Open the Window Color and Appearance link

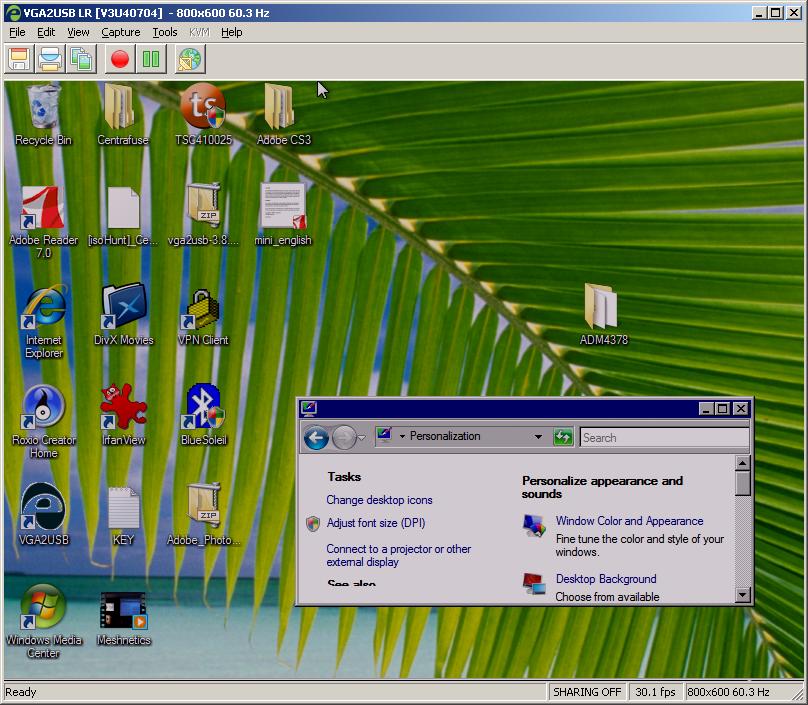(629, 521)
